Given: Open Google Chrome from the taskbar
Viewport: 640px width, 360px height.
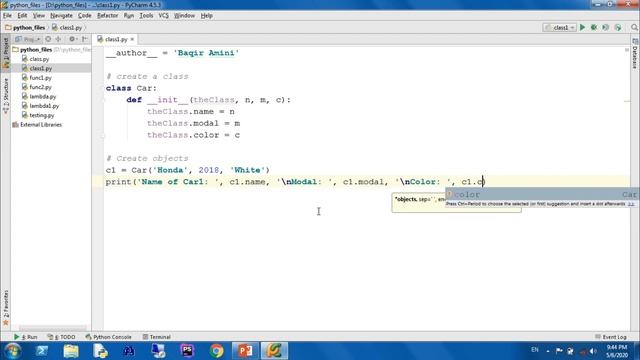Looking at the screenshot, I should click(216, 351).
